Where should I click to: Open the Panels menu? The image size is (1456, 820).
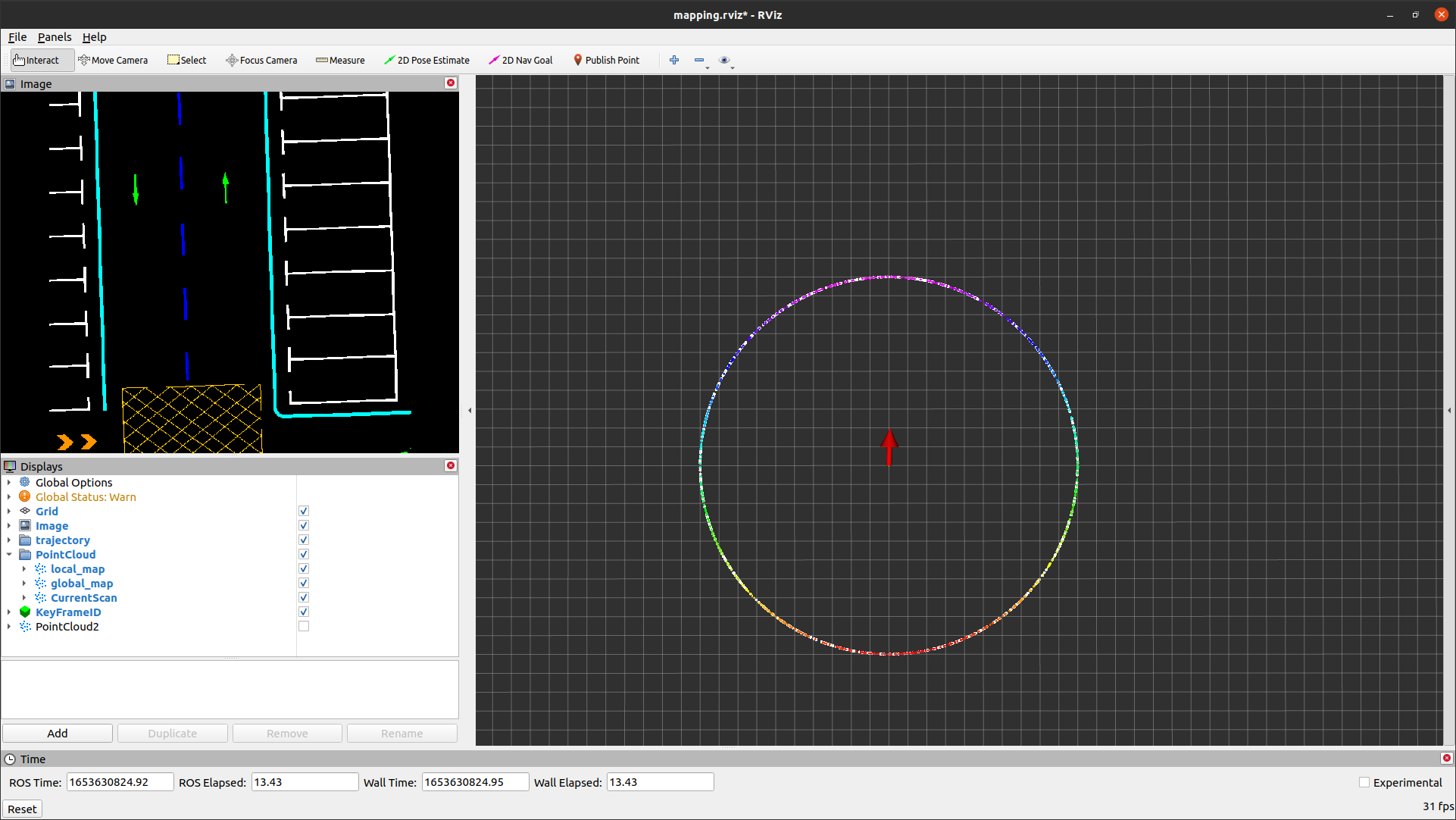click(x=53, y=36)
